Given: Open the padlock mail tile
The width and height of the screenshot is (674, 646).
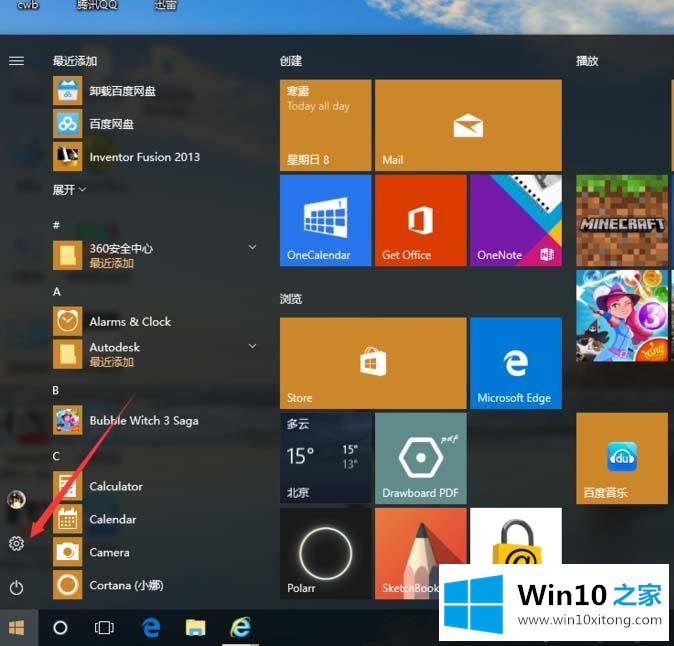Looking at the screenshot, I should click(516, 536).
